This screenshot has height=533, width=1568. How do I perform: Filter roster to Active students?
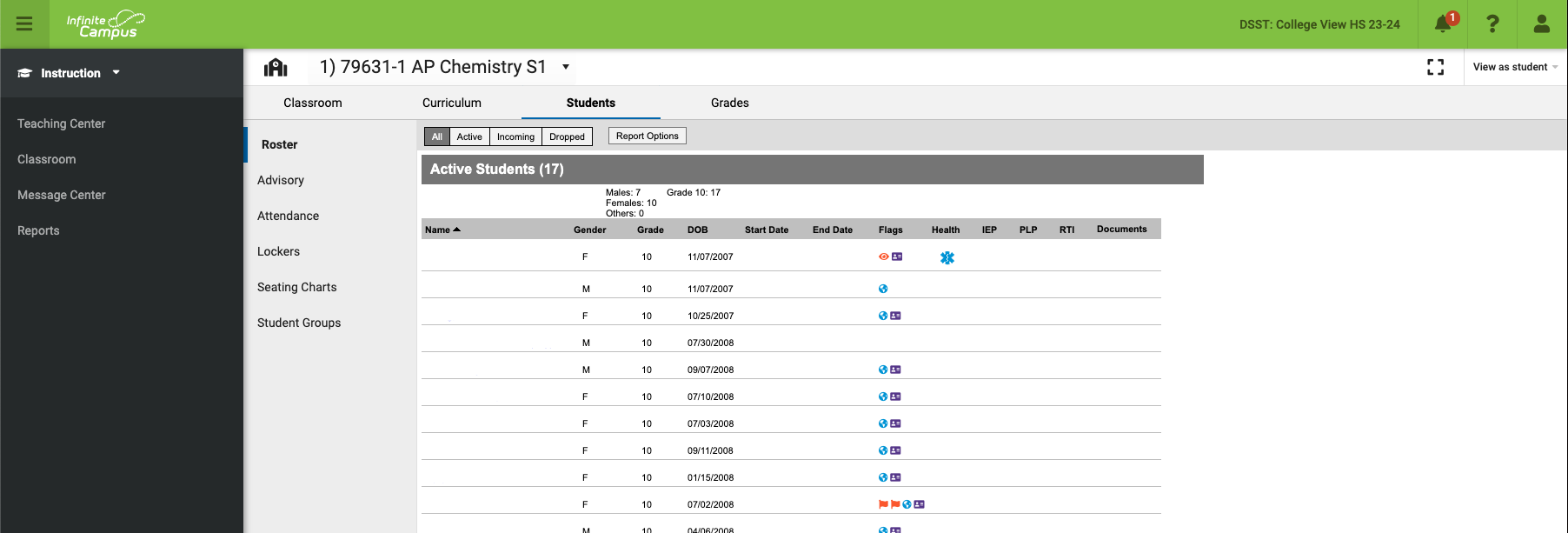click(469, 137)
